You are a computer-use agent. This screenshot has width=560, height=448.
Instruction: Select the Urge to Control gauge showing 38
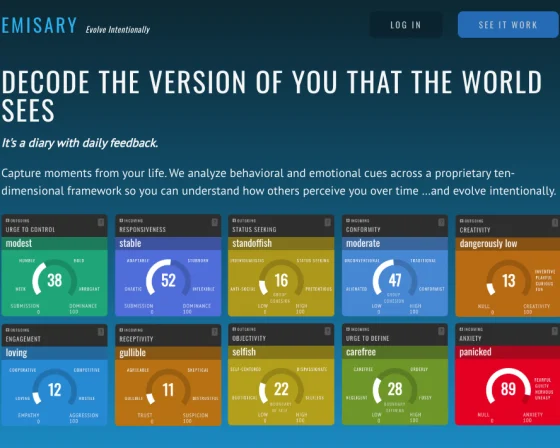(54, 279)
